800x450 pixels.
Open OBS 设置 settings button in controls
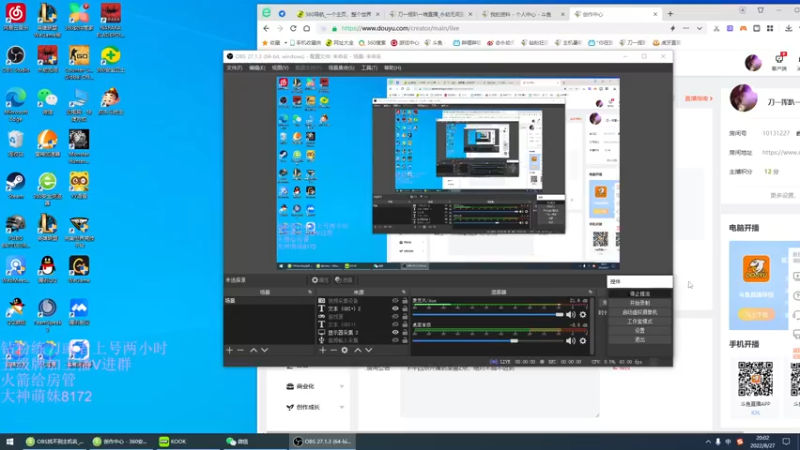tap(640, 330)
